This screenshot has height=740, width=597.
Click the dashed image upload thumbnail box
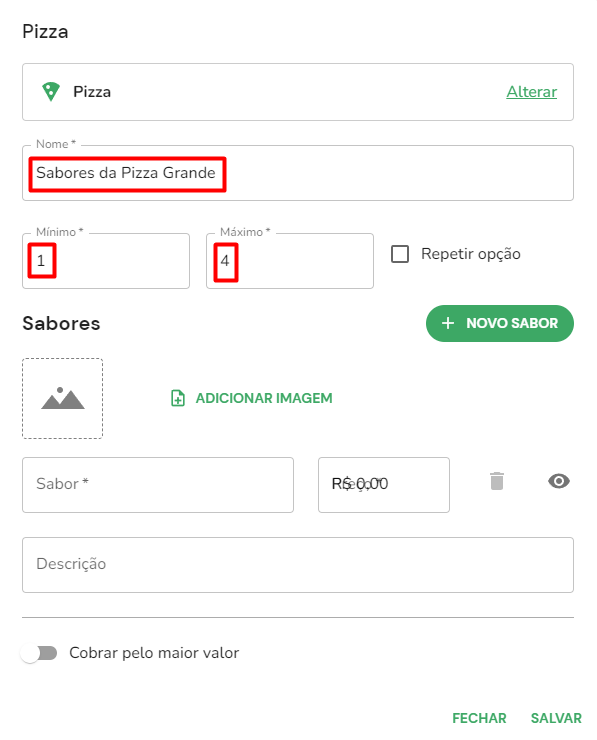(x=62, y=398)
